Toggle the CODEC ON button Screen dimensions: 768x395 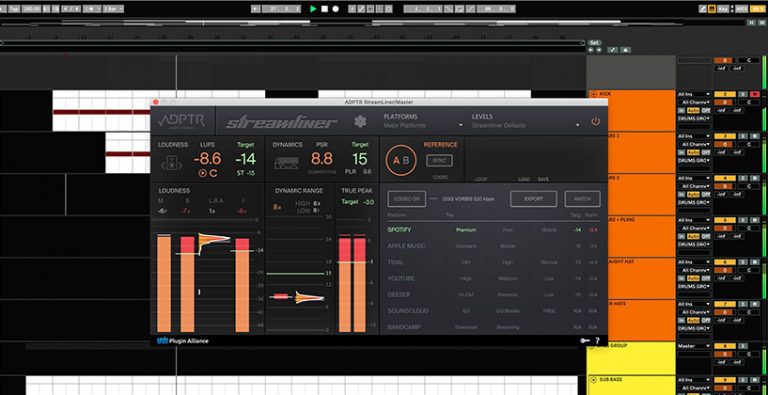[x=407, y=199]
